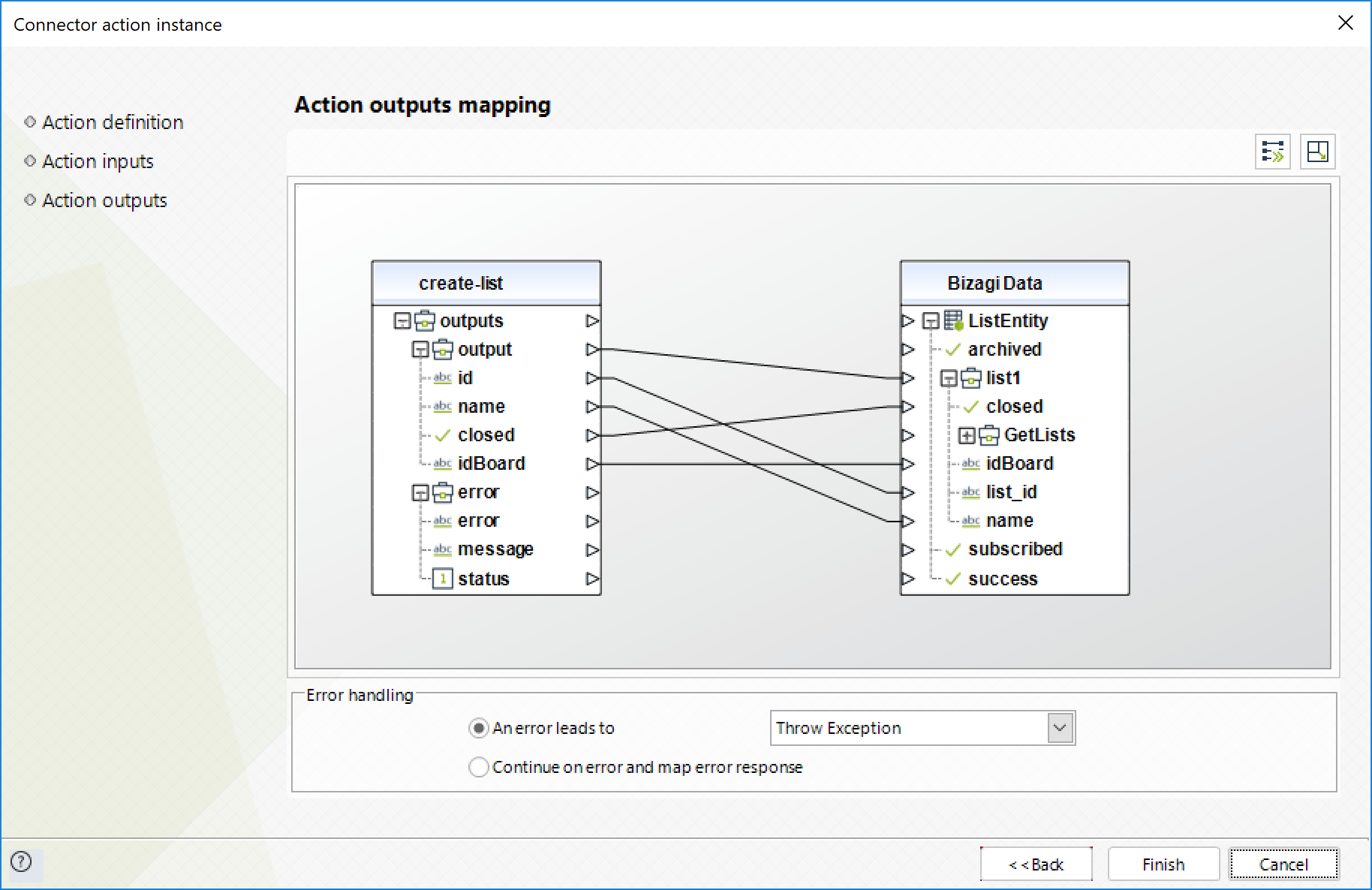The image size is (1372, 890).
Task: Click the output arrow beside idBoard in create-list
Action: pyautogui.click(x=592, y=464)
